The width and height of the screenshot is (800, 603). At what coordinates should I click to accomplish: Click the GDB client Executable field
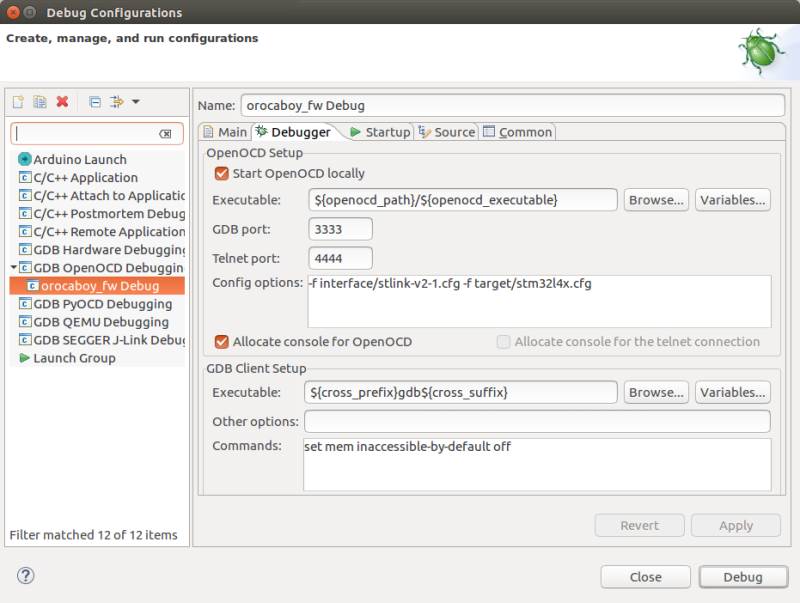[x=461, y=392]
